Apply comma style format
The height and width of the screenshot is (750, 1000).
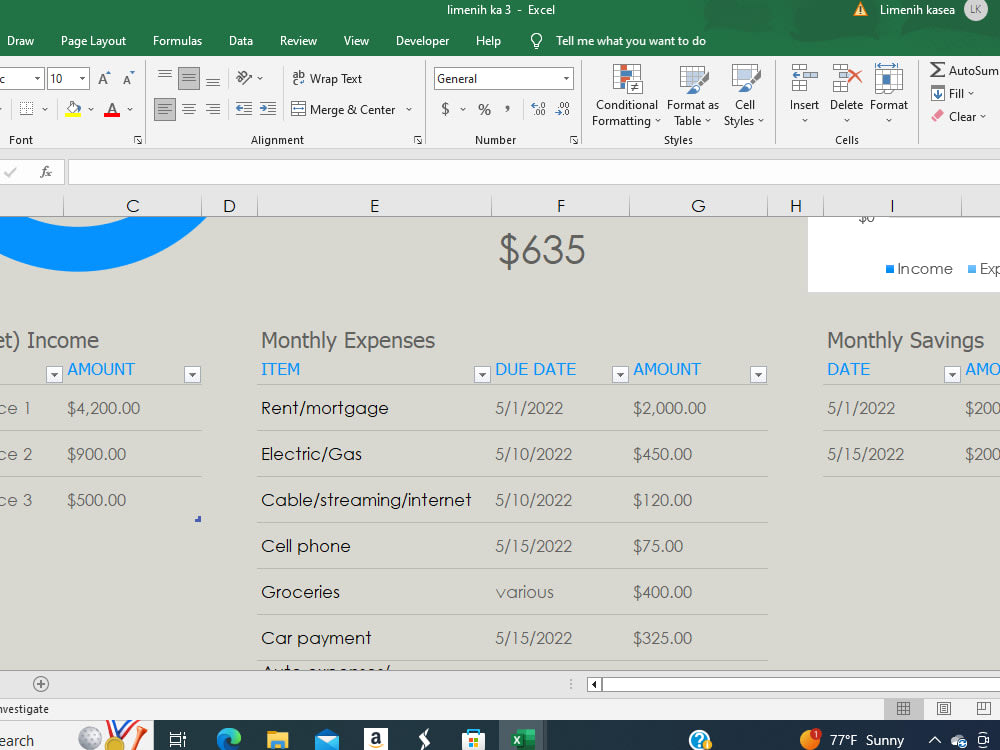point(508,109)
